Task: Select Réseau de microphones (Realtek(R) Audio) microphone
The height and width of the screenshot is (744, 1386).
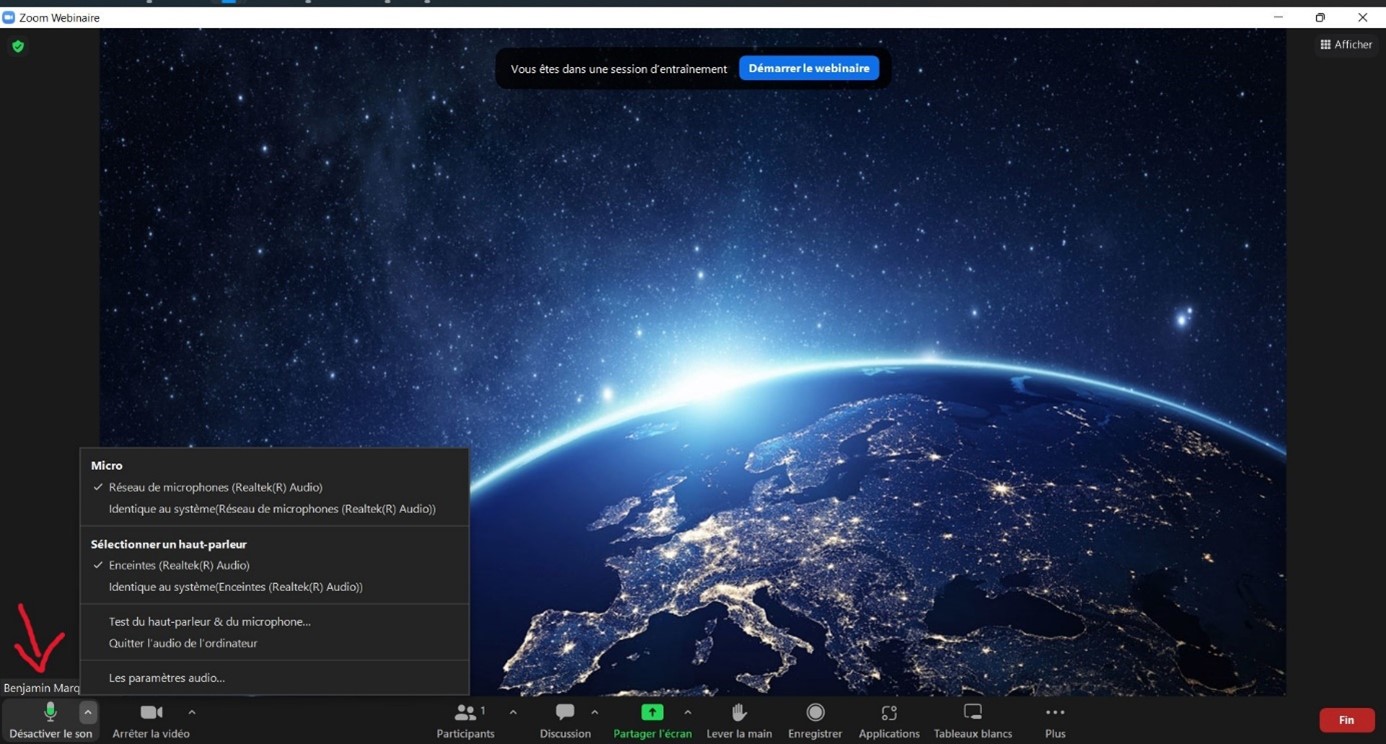Action: click(215, 487)
